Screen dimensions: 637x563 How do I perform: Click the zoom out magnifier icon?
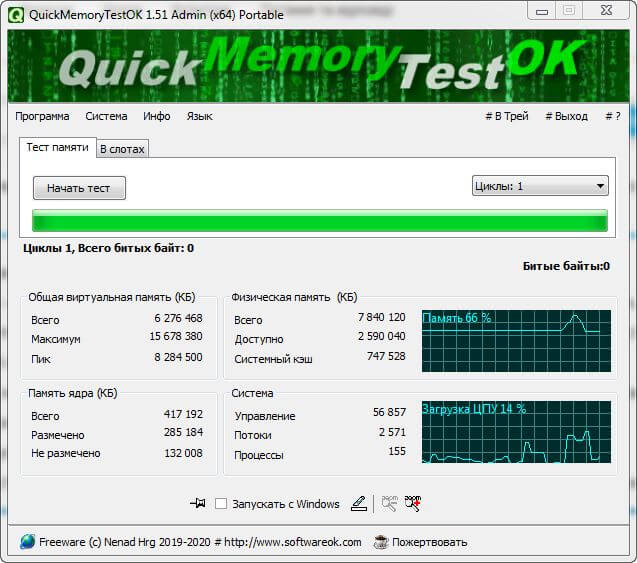pos(389,504)
